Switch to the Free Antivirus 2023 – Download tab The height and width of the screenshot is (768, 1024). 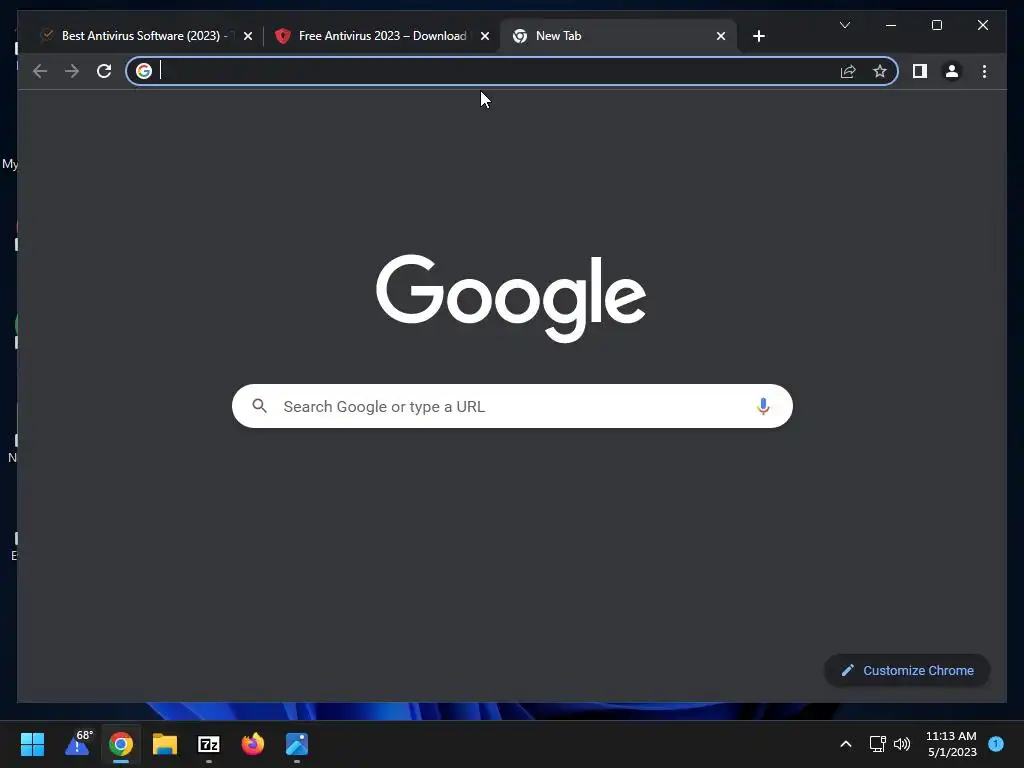pos(382,36)
